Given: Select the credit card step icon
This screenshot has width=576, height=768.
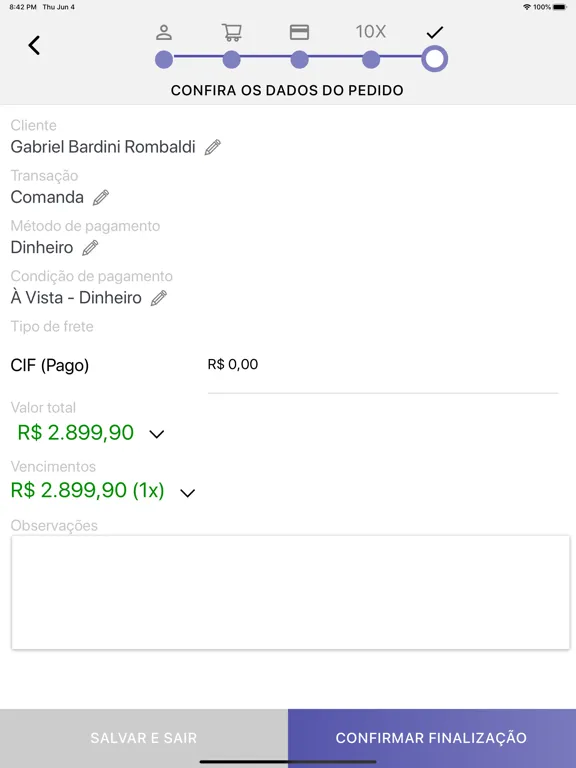Looking at the screenshot, I should coord(299,32).
